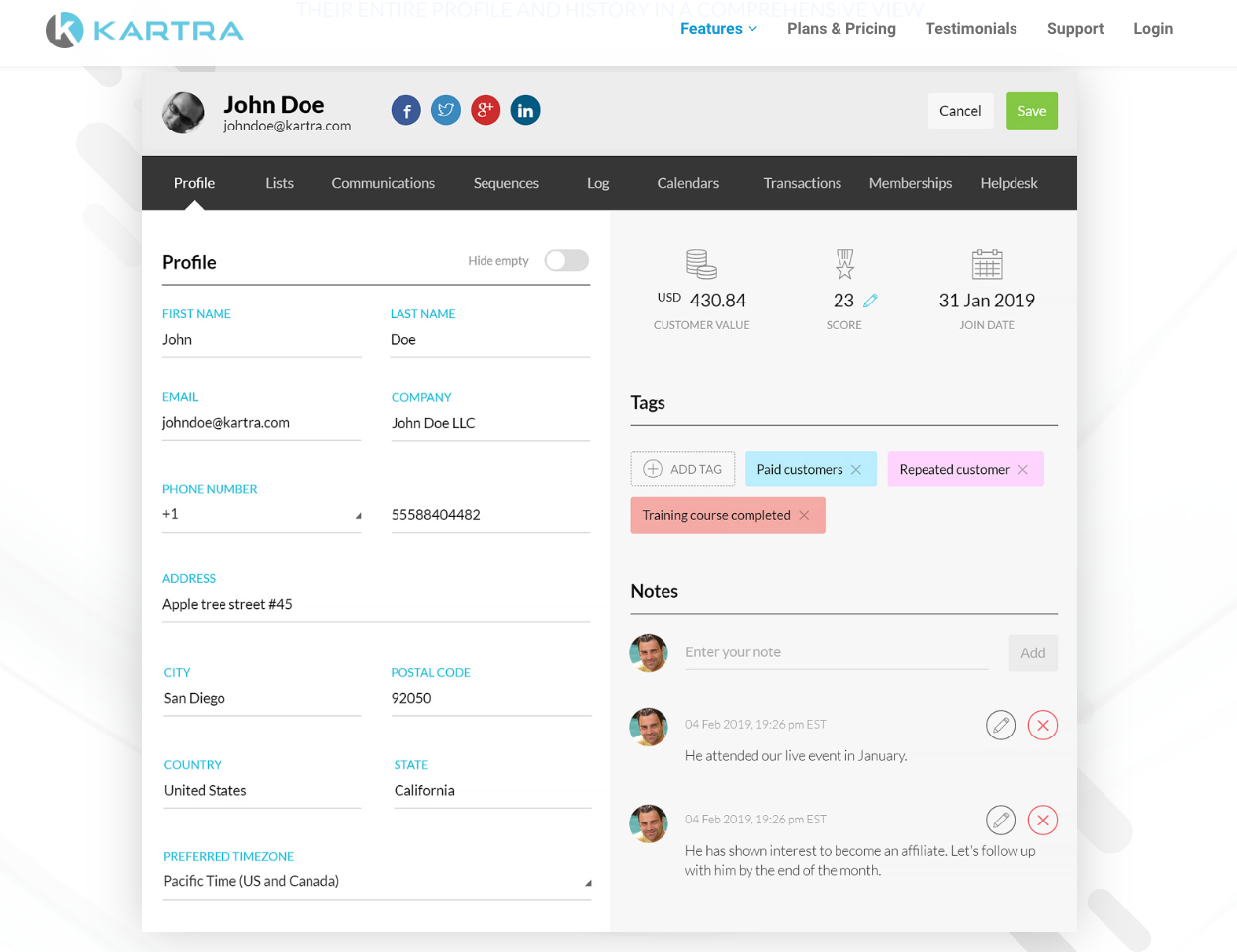Switch to the Memberships tab
This screenshot has width=1237, height=952.
pos(910,183)
